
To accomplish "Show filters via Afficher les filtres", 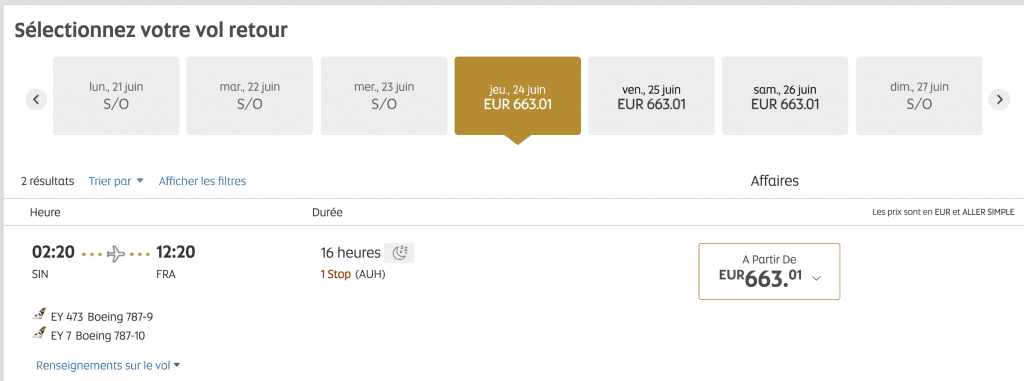I will pyautogui.click(x=202, y=181).
